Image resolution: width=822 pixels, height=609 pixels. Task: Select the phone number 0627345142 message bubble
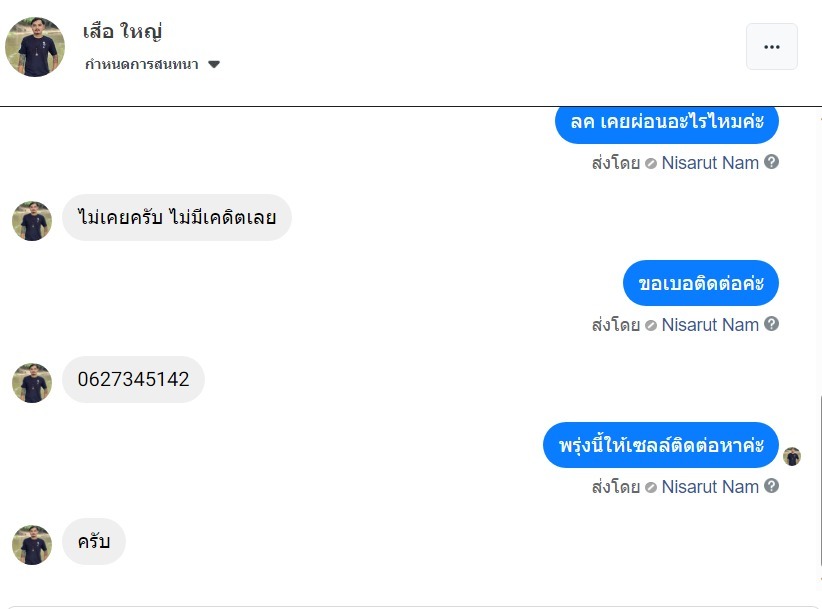click(x=133, y=380)
